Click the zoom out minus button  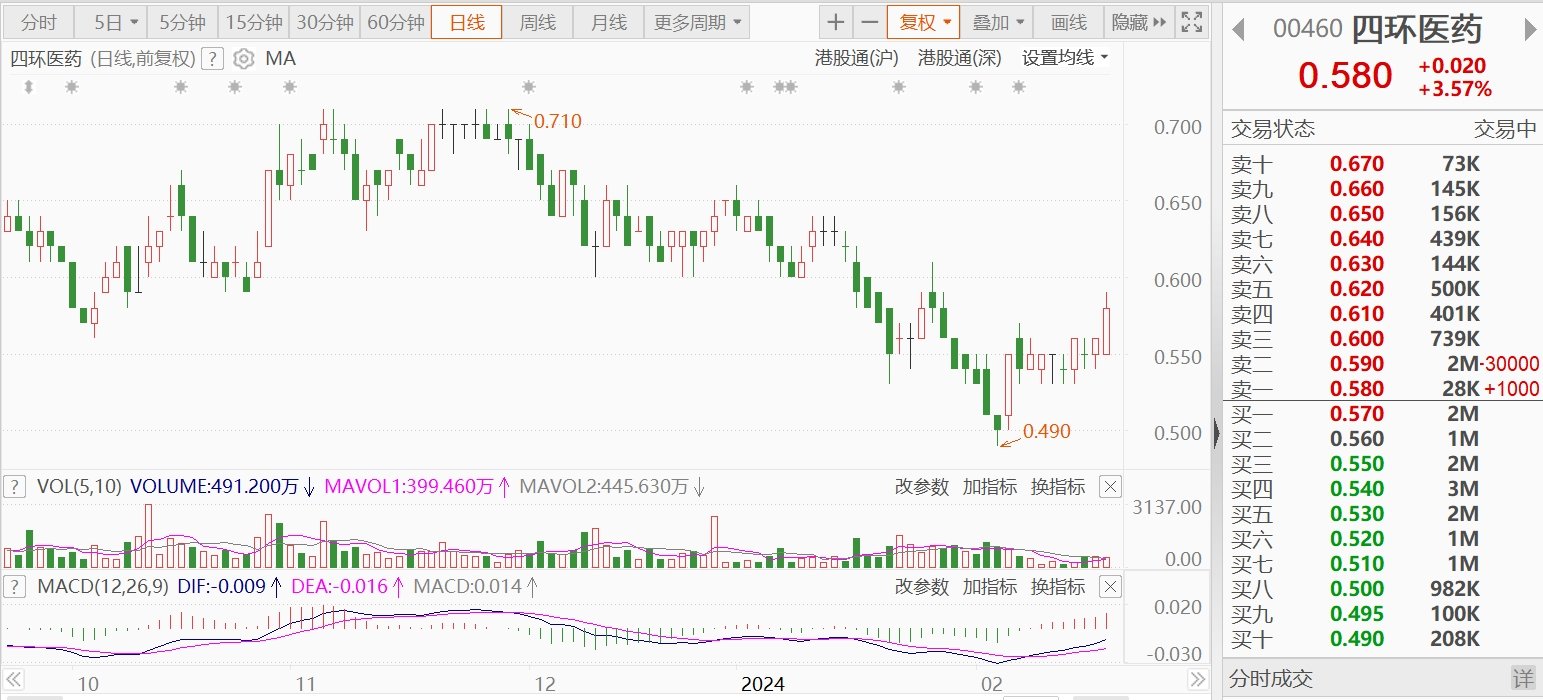coord(870,22)
